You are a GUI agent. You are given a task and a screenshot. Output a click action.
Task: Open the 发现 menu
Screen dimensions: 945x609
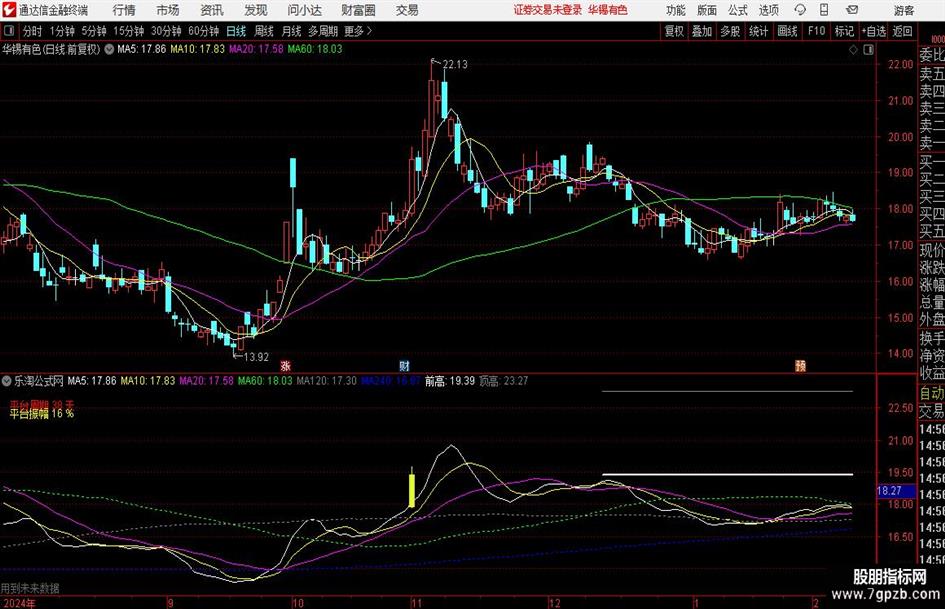(x=256, y=10)
